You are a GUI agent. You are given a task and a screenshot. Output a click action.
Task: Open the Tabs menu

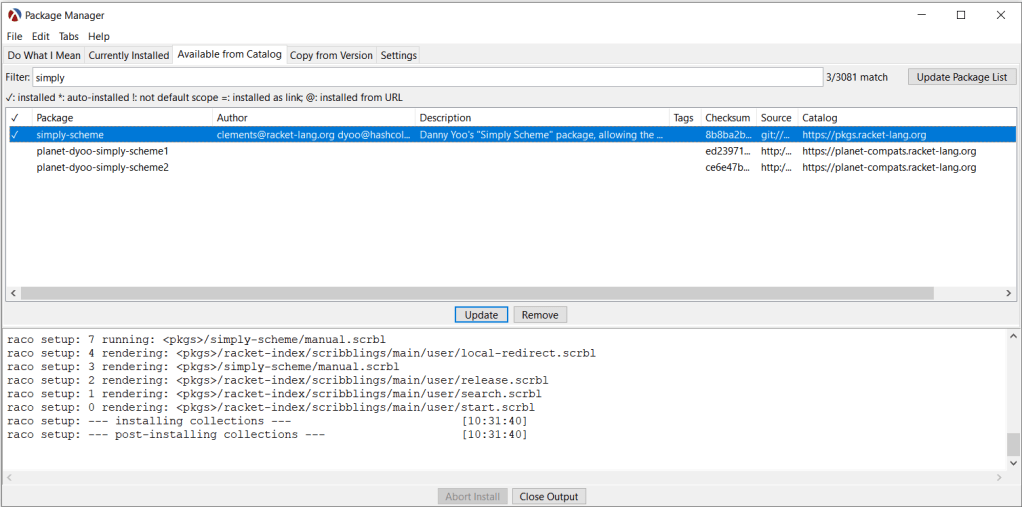tap(68, 36)
